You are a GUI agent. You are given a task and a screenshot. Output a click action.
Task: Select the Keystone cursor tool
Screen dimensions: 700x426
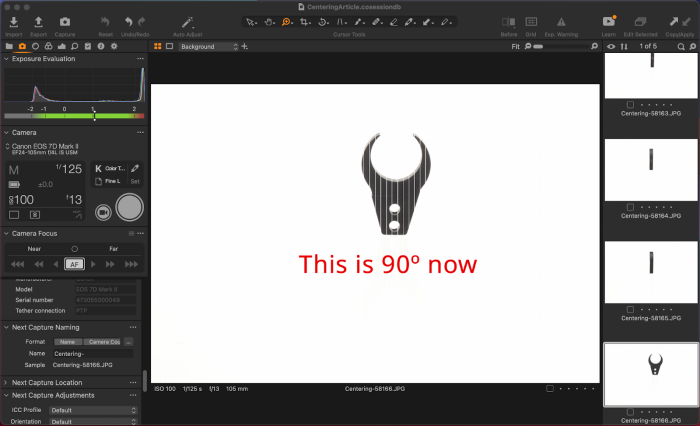point(341,22)
